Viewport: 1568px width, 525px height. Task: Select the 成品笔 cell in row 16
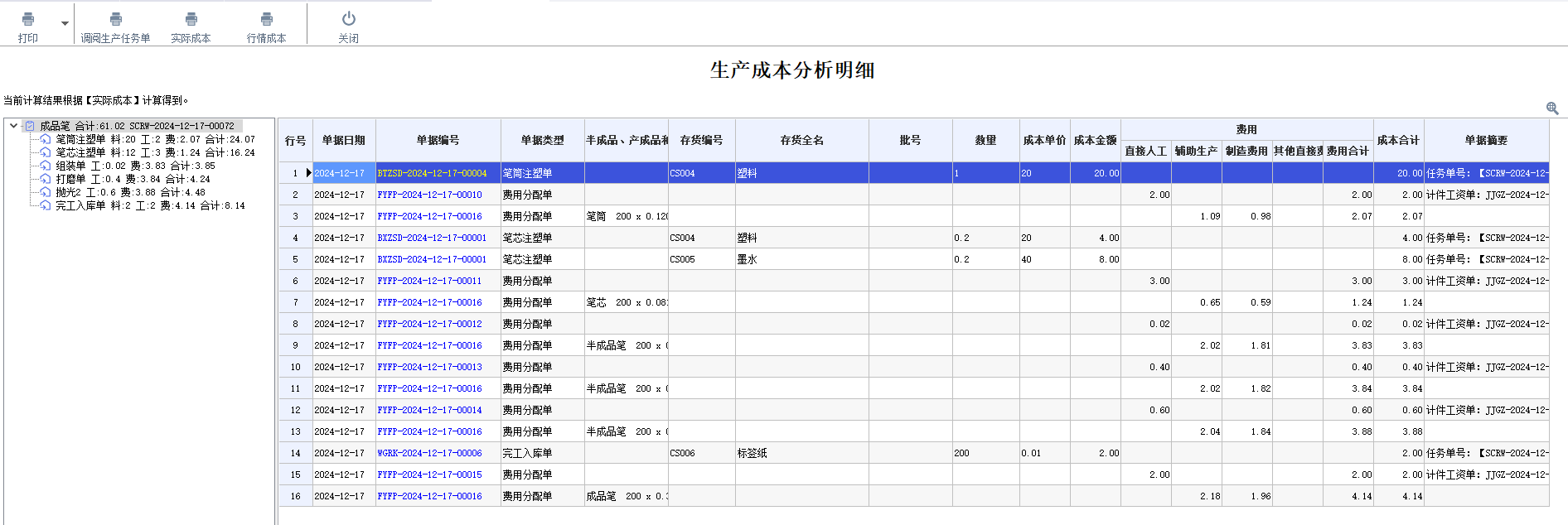(x=627, y=496)
